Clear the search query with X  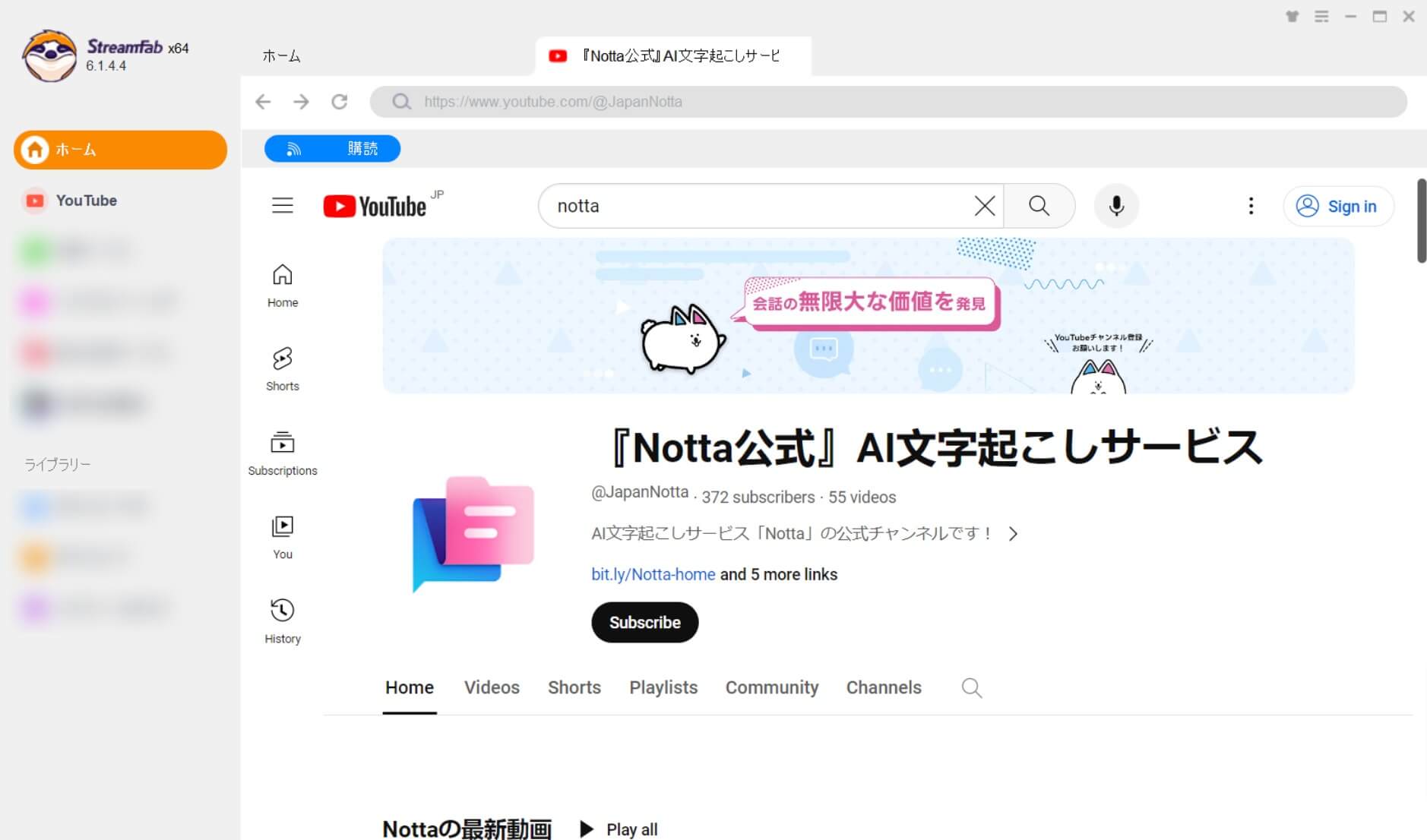[x=985, y=206]
